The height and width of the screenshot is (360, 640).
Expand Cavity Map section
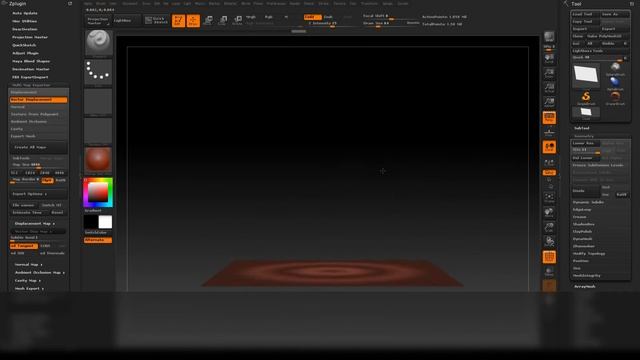click(x=28, y=280)
